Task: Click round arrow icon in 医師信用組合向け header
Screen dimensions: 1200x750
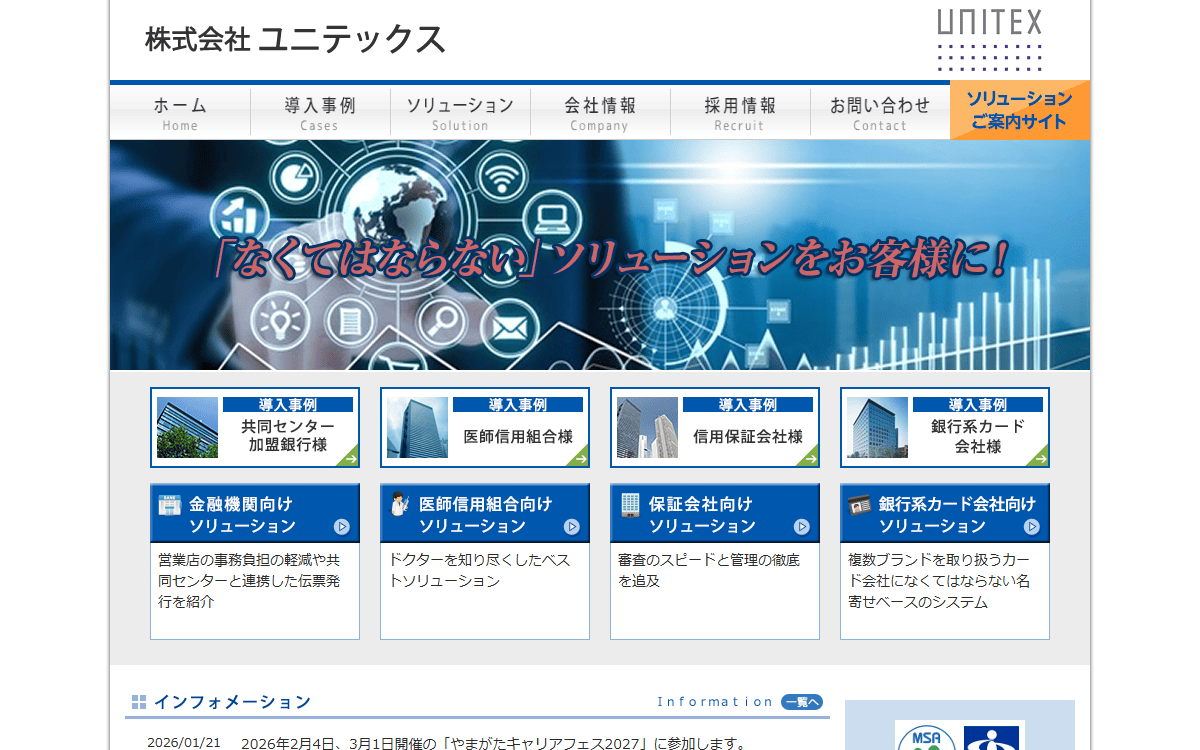Action: (x=572, y=527)
